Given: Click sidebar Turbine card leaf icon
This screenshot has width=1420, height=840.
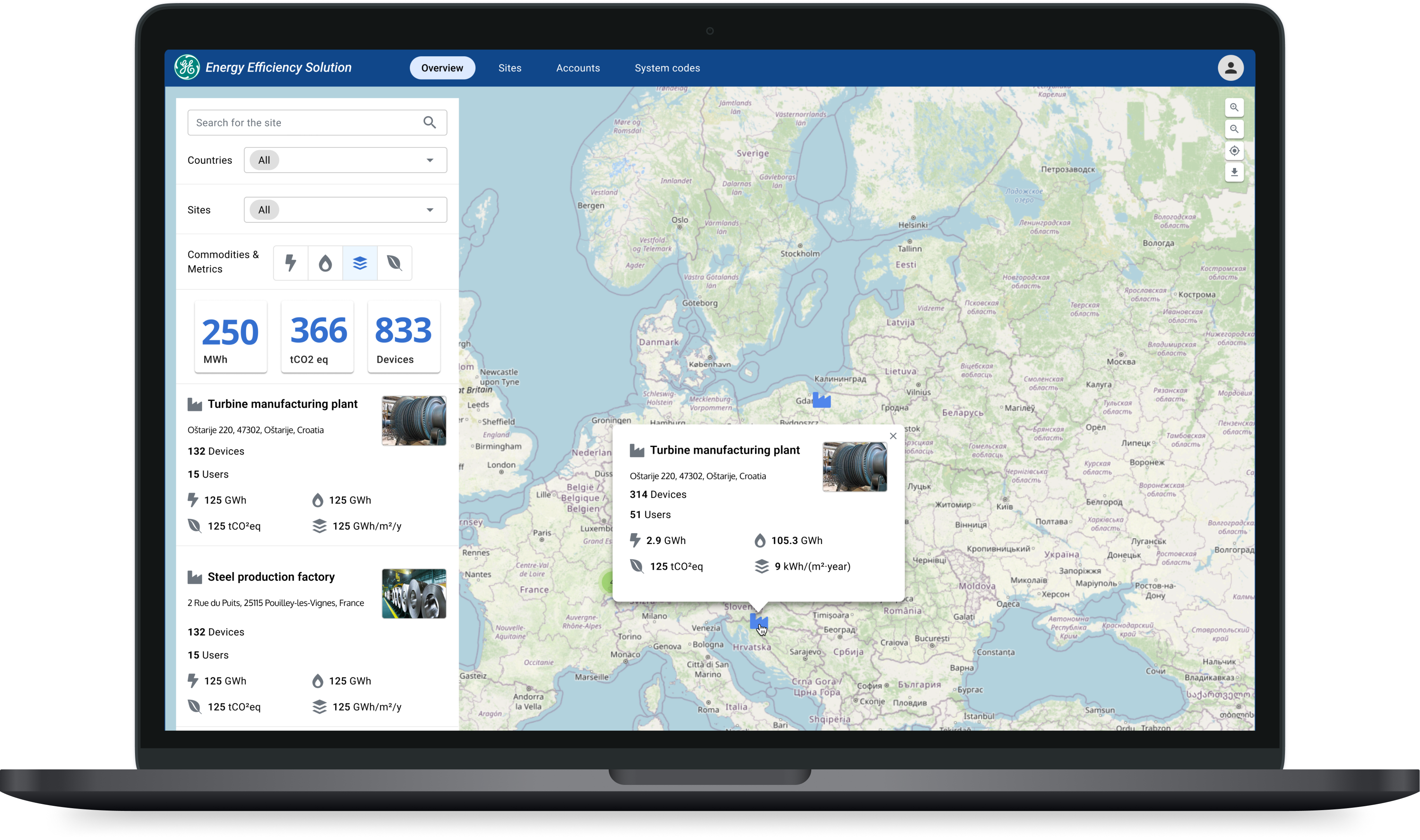Looking at the screenshot, I should point(195,526).
